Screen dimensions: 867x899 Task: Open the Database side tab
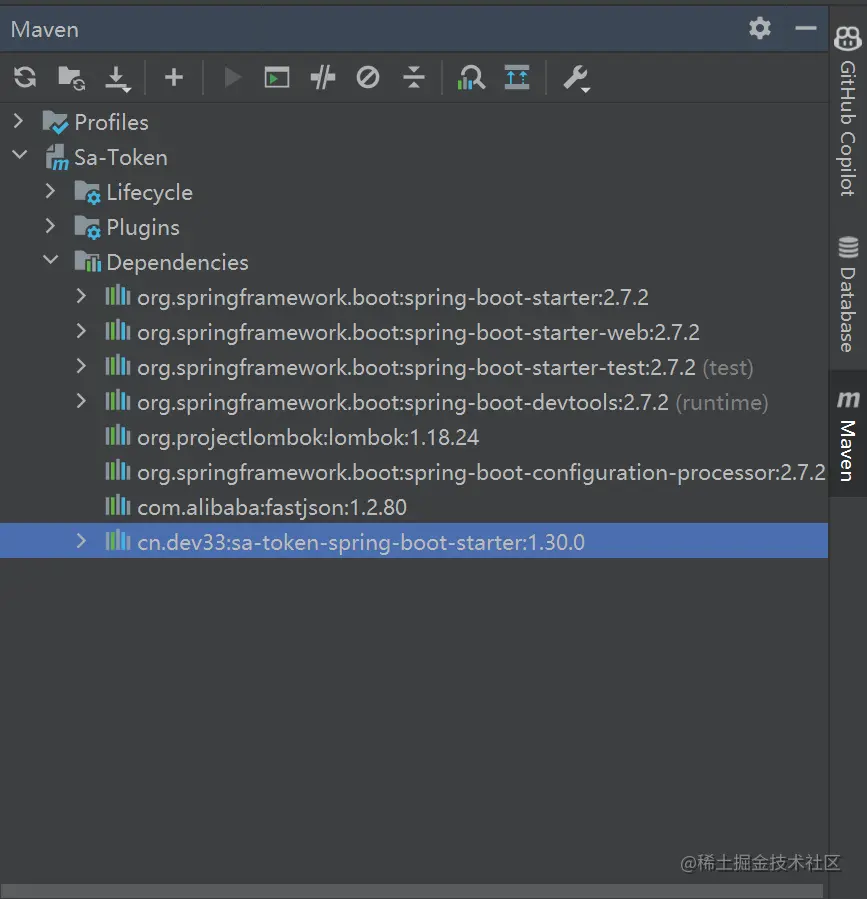tap(848, 294)
